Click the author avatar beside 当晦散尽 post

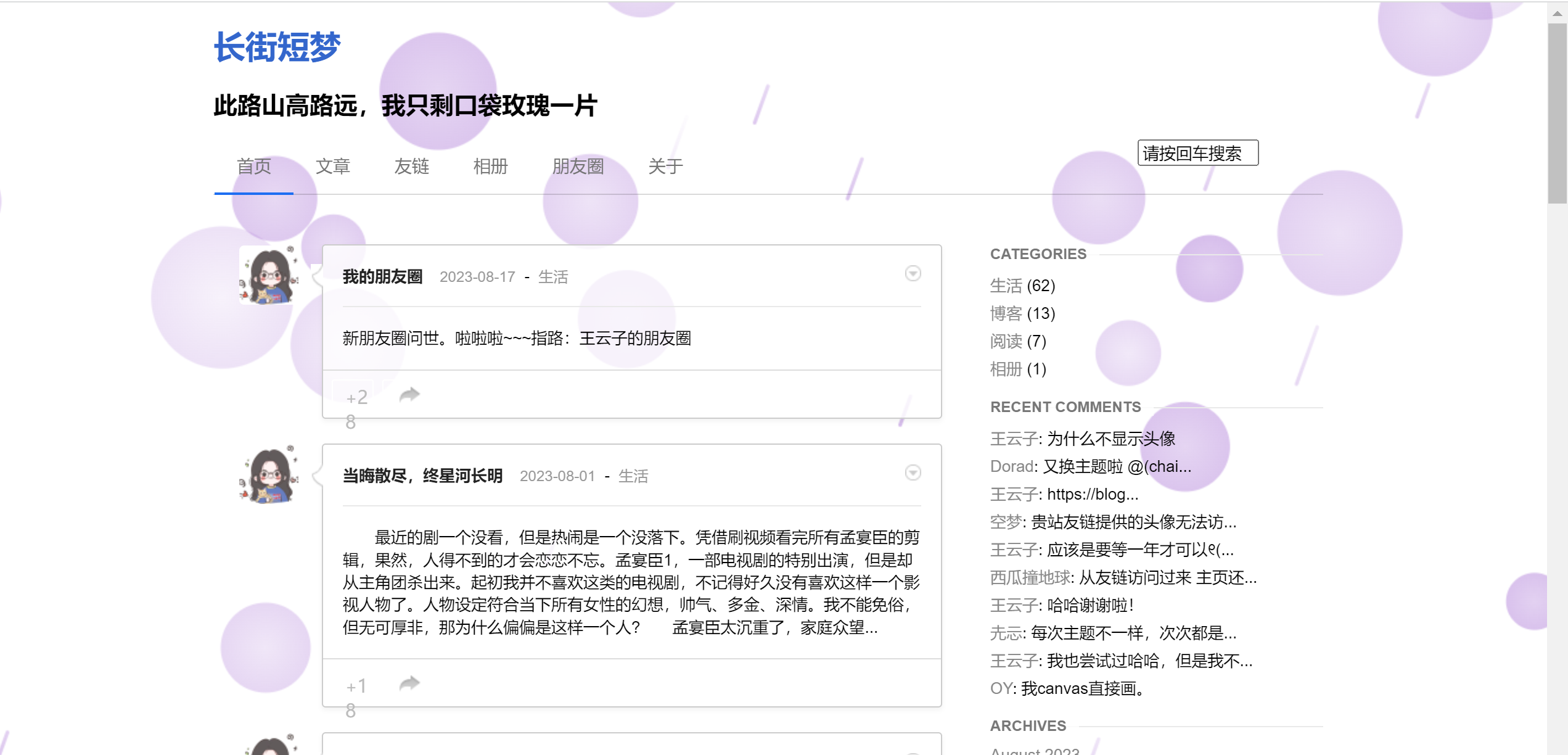pos(269,474)
